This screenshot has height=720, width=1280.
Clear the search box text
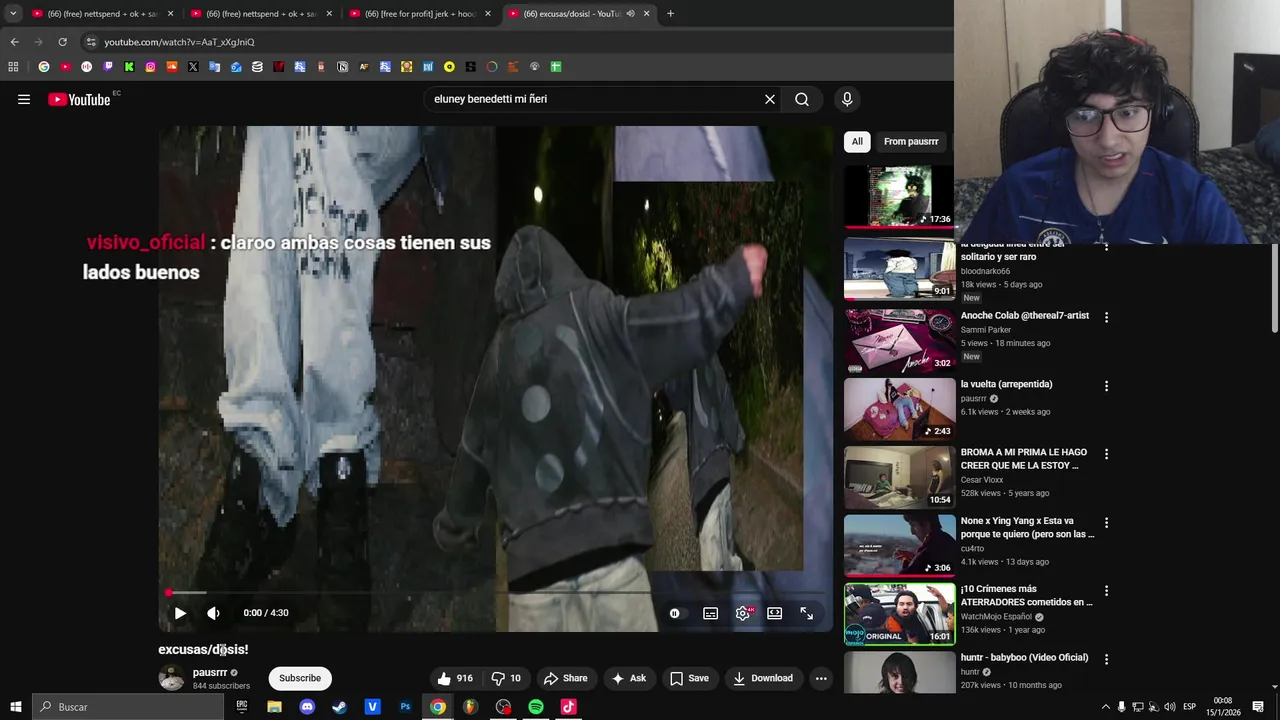pyautogui.click(x=770, y=99)
